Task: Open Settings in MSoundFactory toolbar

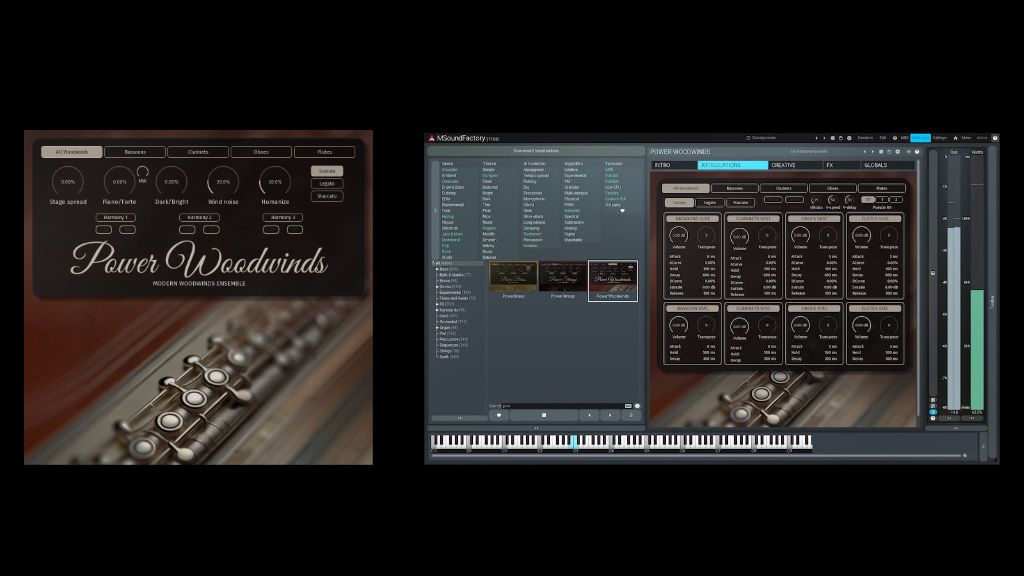Action: tap(939, 138)
